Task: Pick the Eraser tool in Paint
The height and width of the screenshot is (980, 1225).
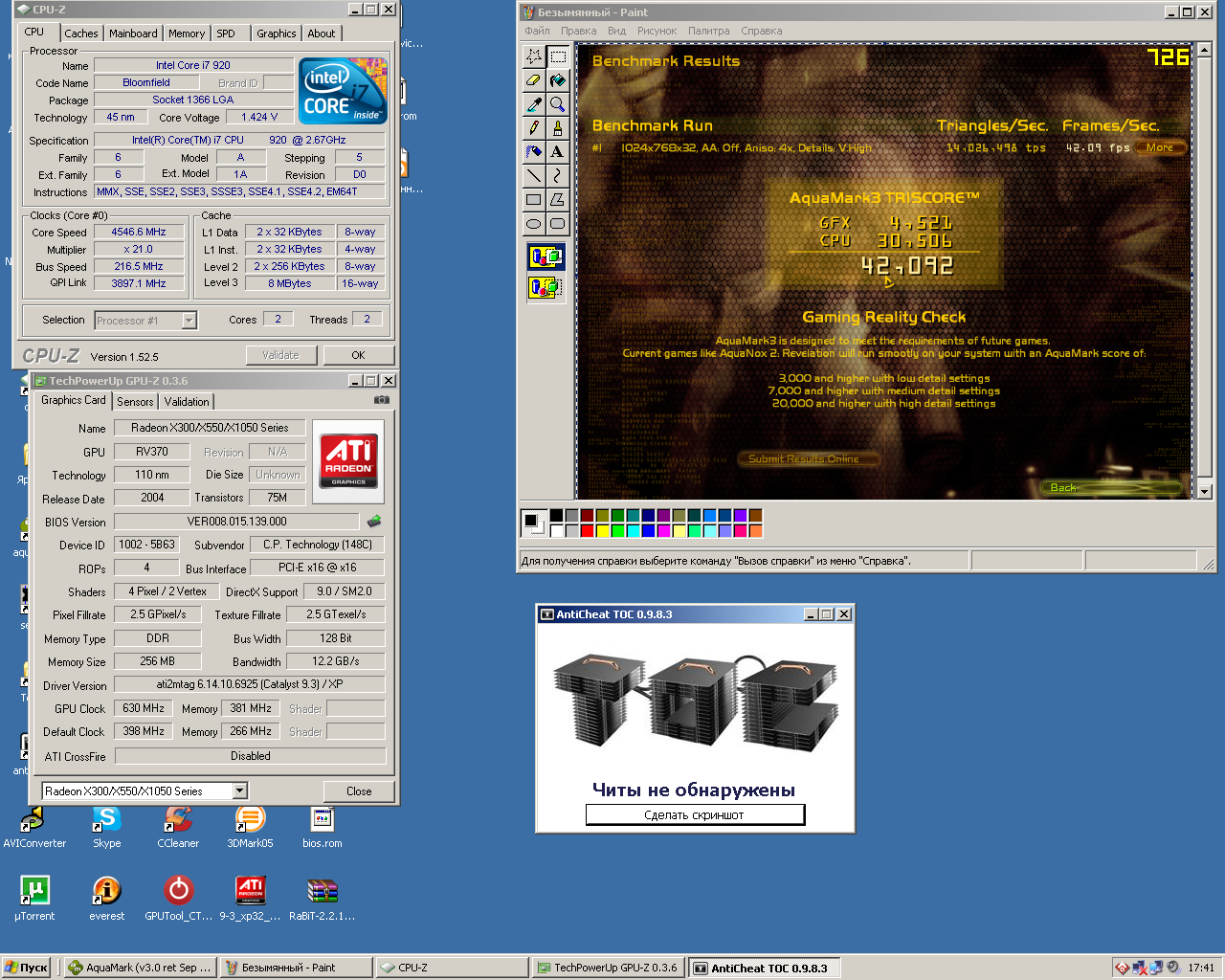Action: click(x=534, y=80)
